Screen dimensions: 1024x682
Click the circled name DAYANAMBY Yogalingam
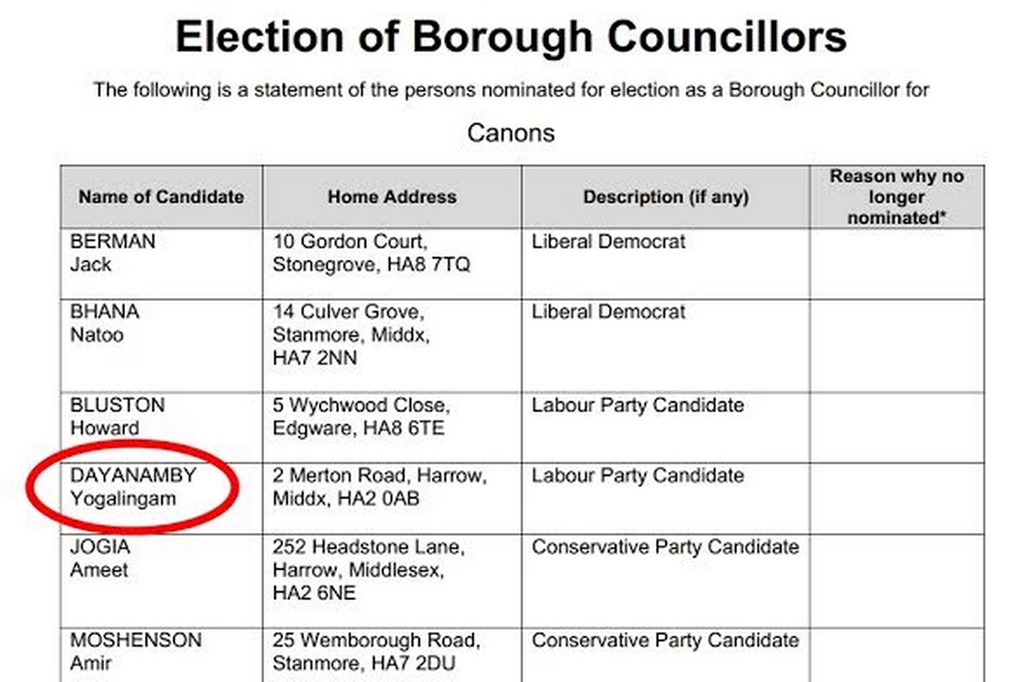coord(133,487)
